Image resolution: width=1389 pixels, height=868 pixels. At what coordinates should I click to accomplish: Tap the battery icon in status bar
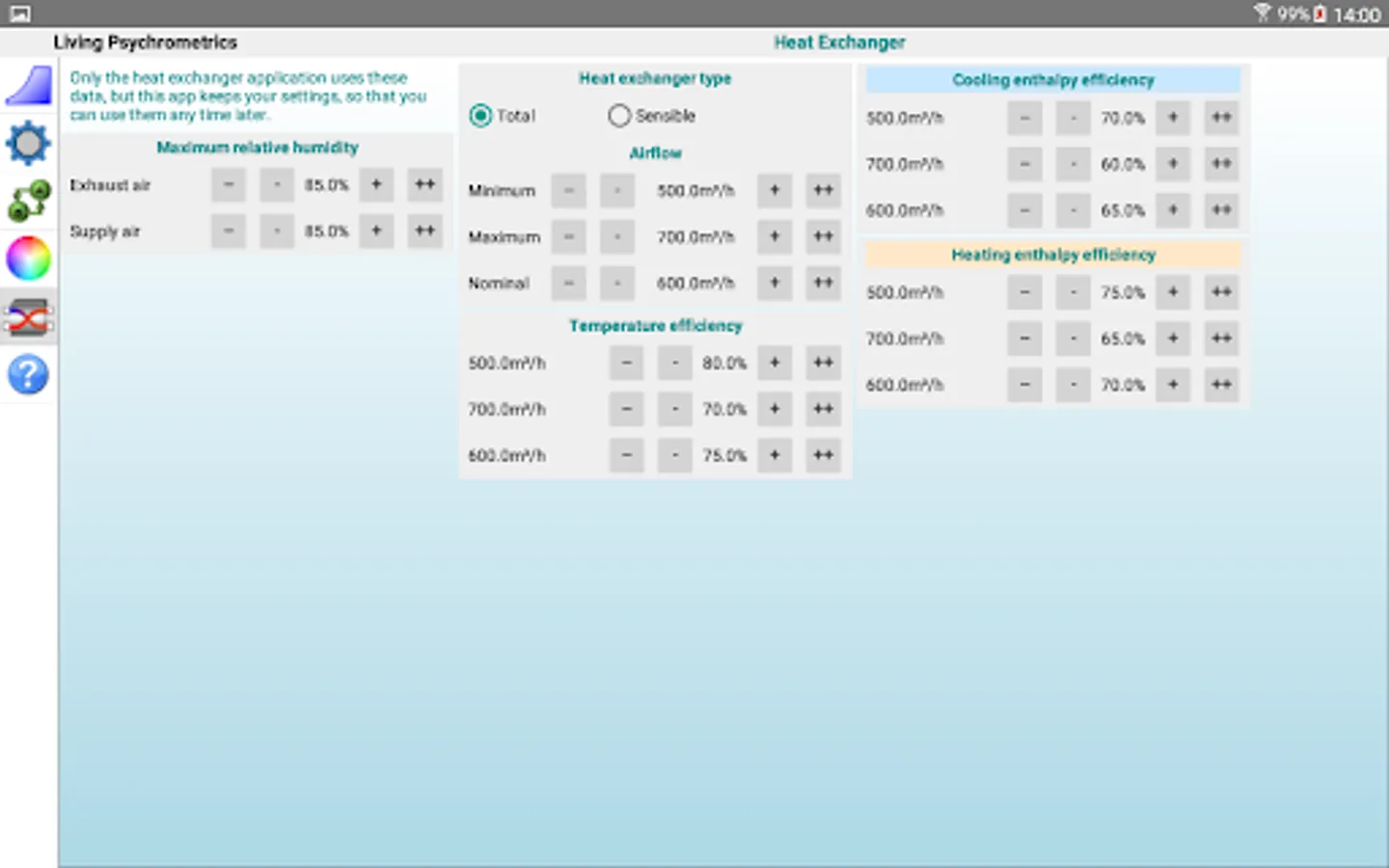click(1320, 14)
